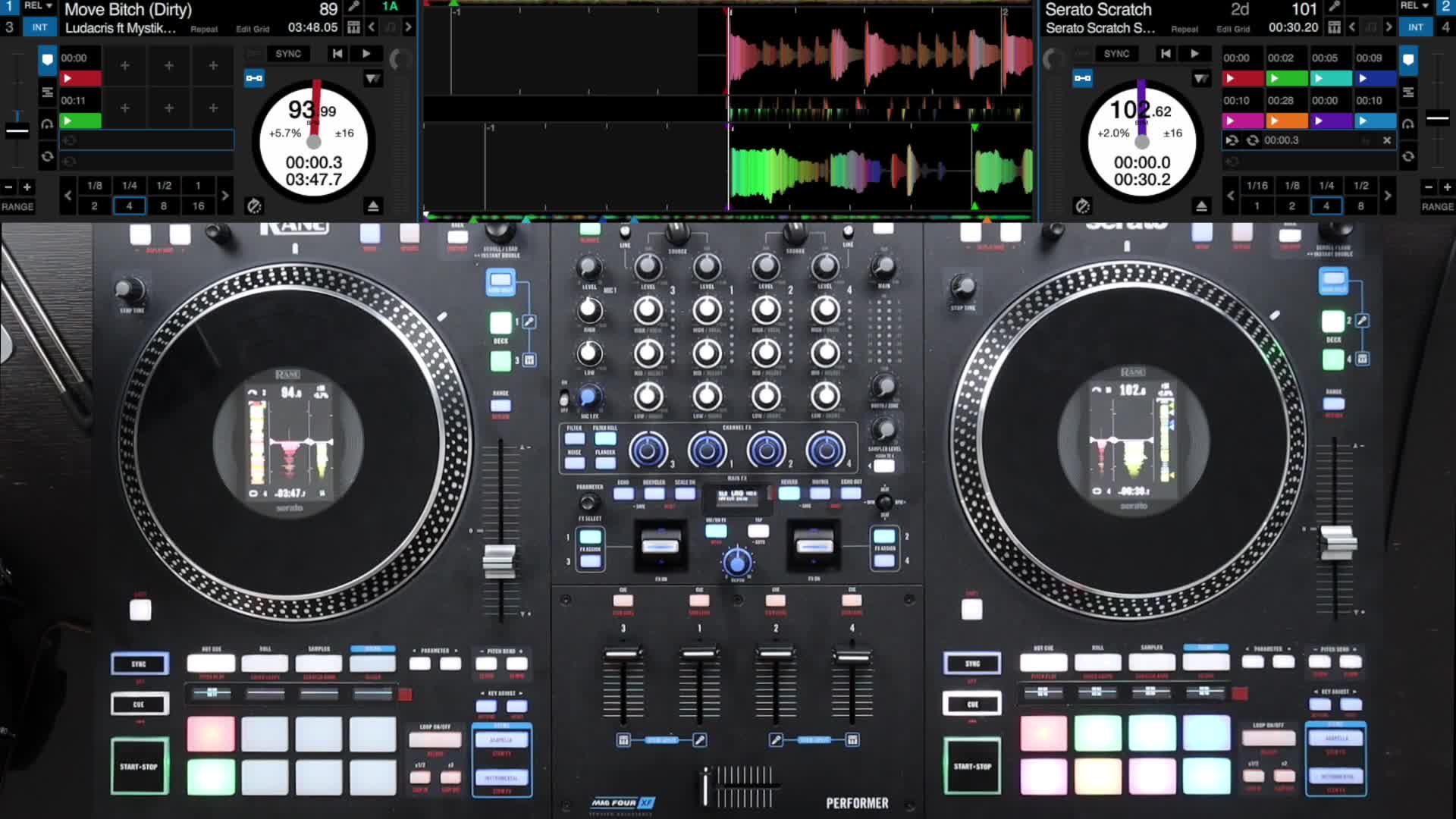Toggle loop on/off icon beside 00:00.3
This screenshot has height=819, width=1456.
(1232, 140)
